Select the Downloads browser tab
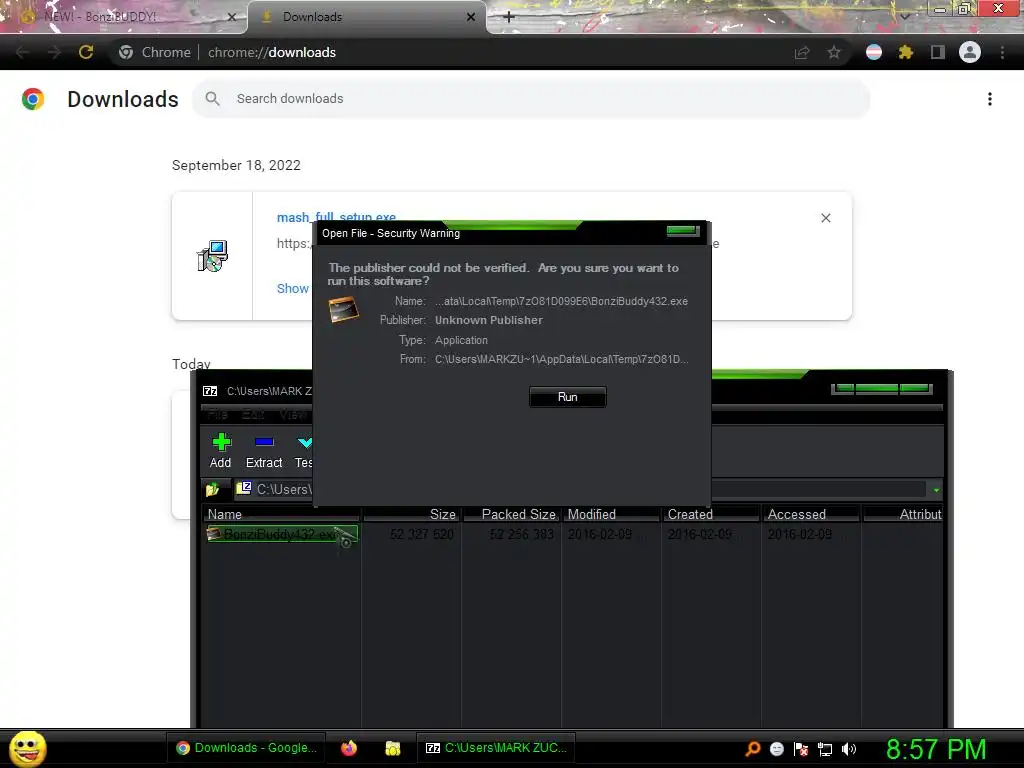 (366, 17)
